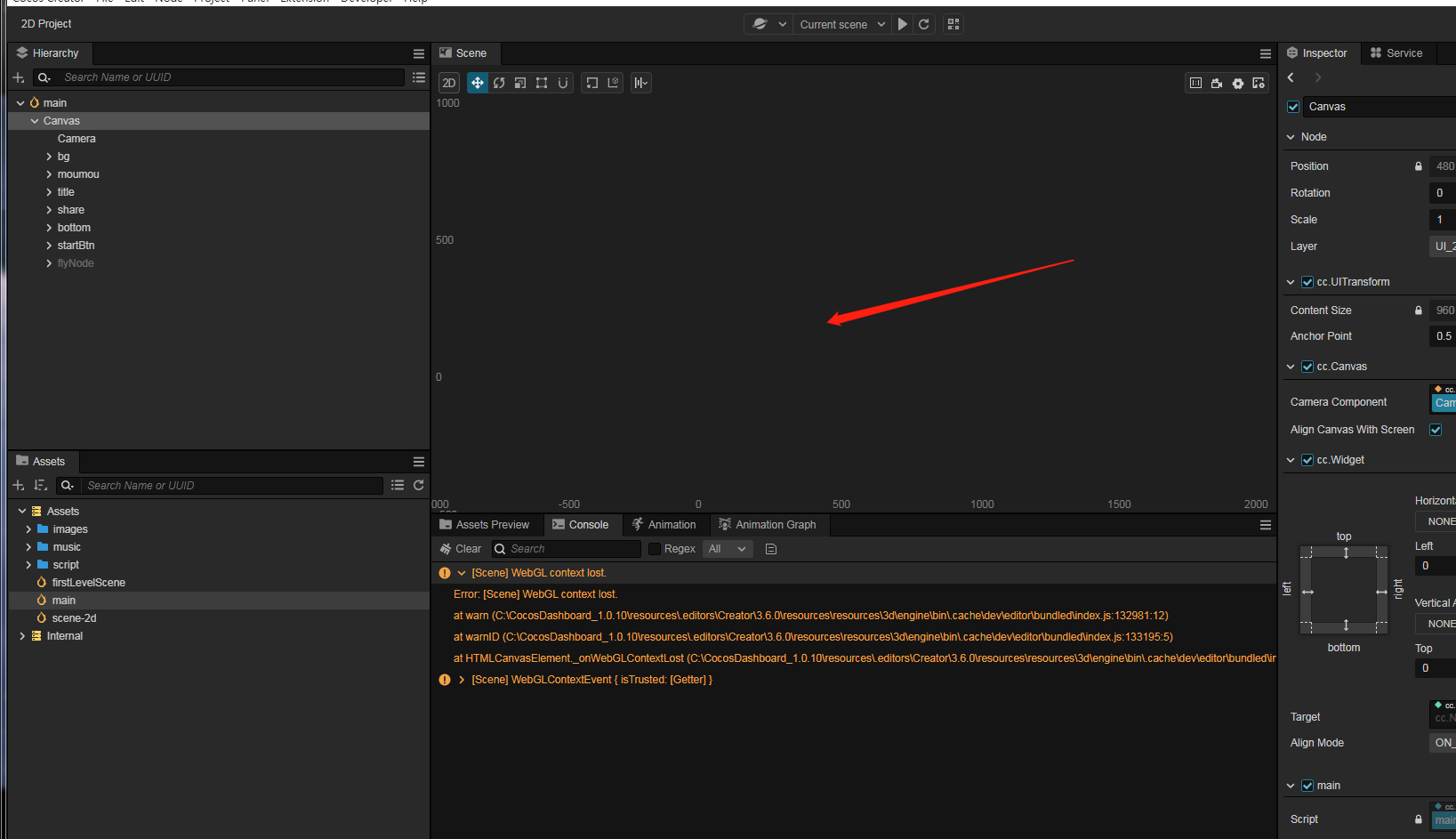Switch to the Console tab
The image size is (1456, 839).
581,525
